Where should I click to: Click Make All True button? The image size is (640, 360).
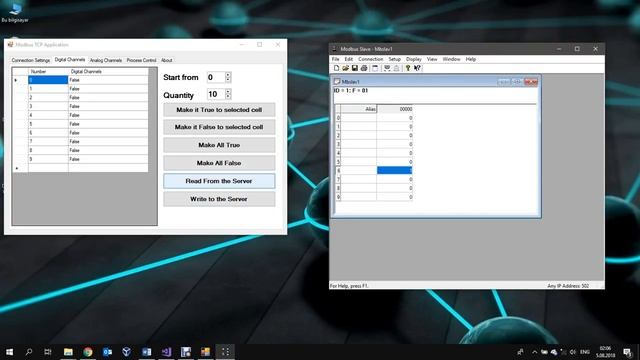click(219, 145)
